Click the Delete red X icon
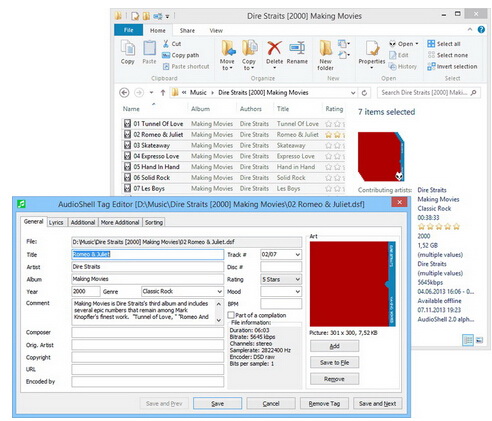 pyautogui.click(x=274, y=48)
